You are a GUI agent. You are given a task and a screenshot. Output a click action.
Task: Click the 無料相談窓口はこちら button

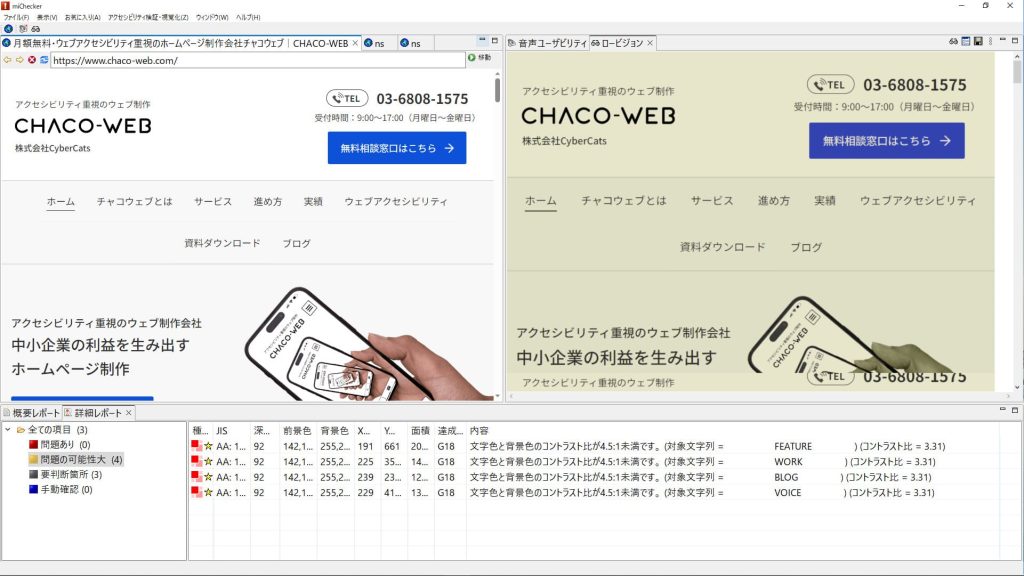point(396,148)
